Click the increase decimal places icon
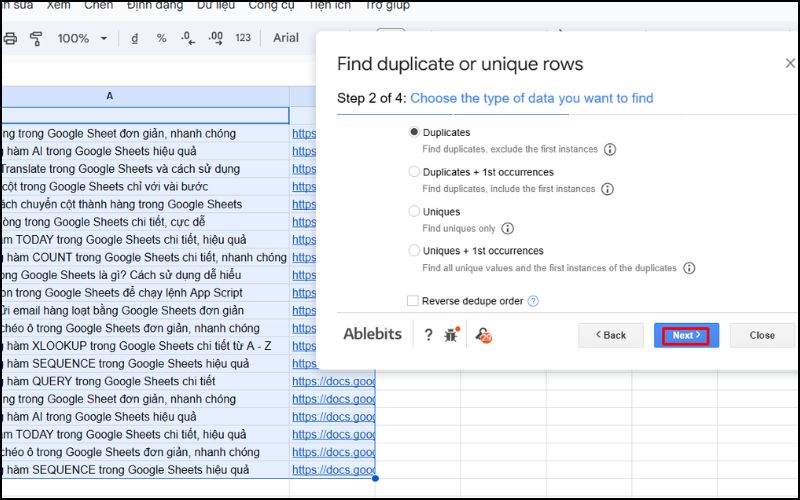This screenshot has width=800, height=500. [215, 39]
